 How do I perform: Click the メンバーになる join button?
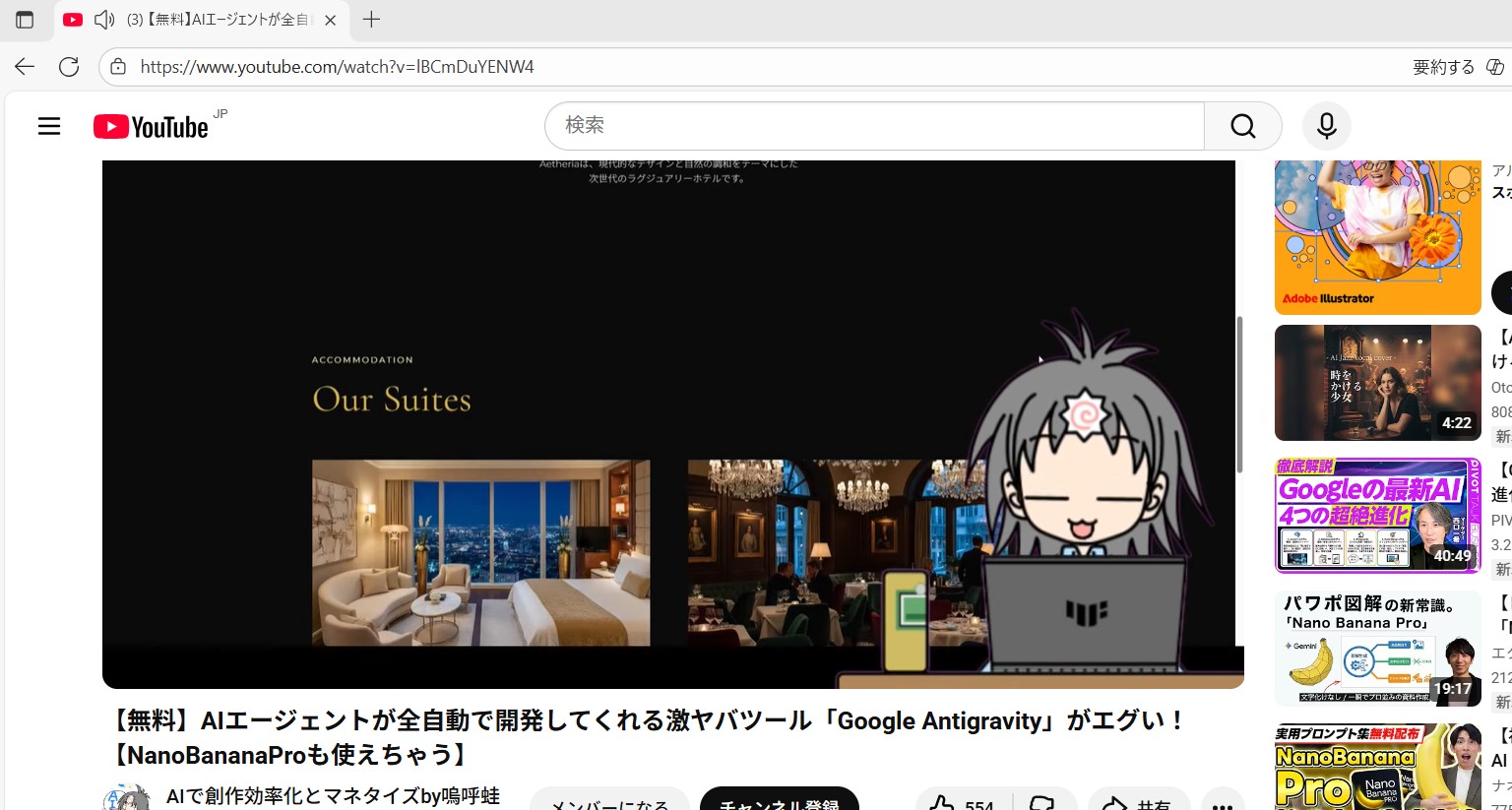click(x=609, y=801)
